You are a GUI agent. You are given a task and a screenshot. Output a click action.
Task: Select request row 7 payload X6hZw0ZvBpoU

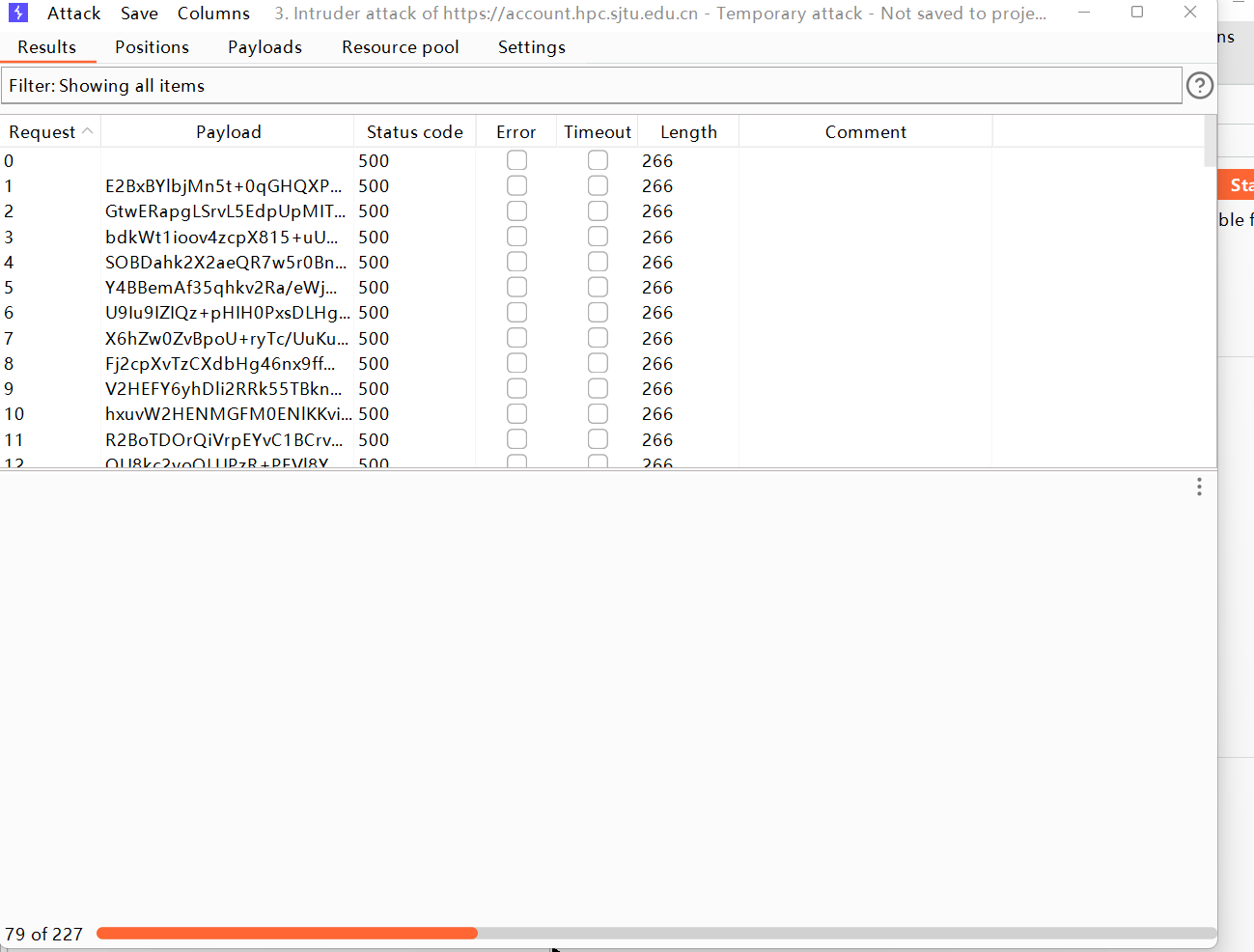tap(227, 339)
